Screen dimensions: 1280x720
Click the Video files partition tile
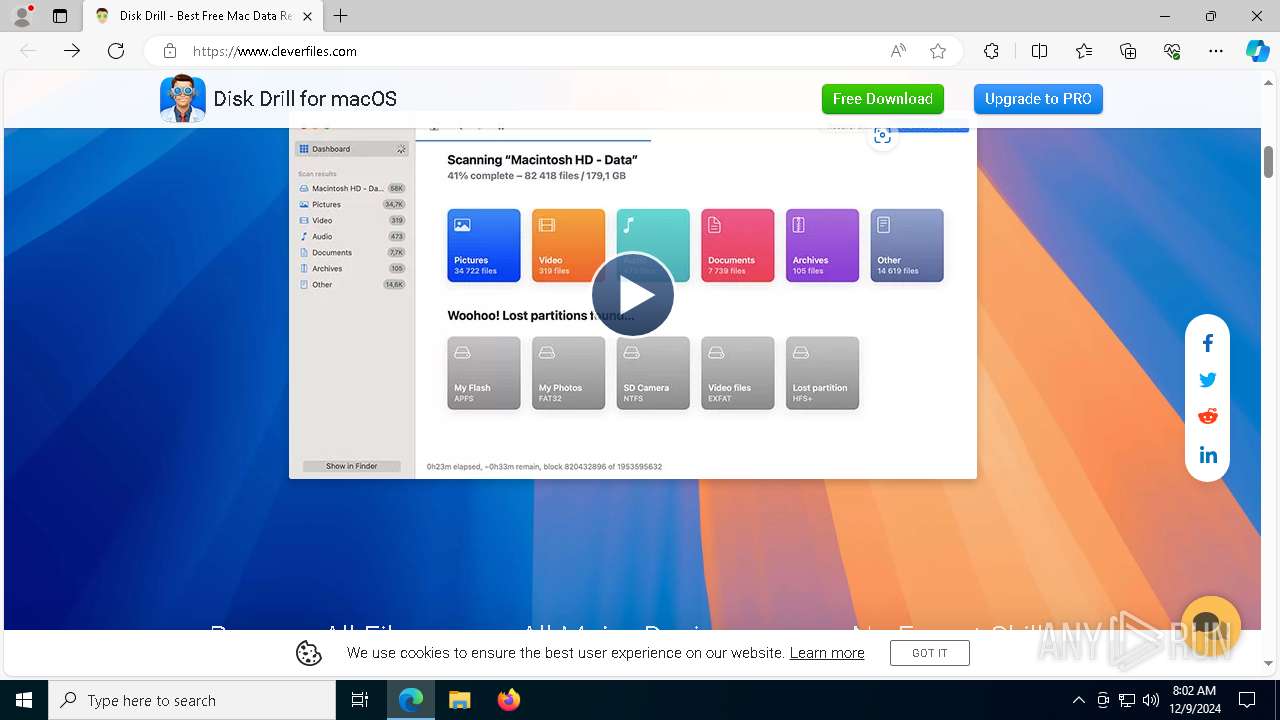tap(738, 373)
